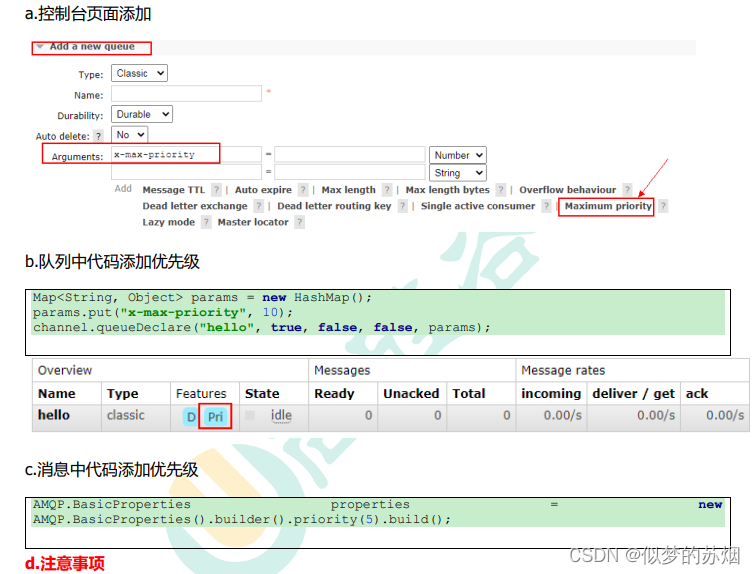Open the String argument type dropdown
This screenshot has height=574, width=755.
click(x=458, y=173)
